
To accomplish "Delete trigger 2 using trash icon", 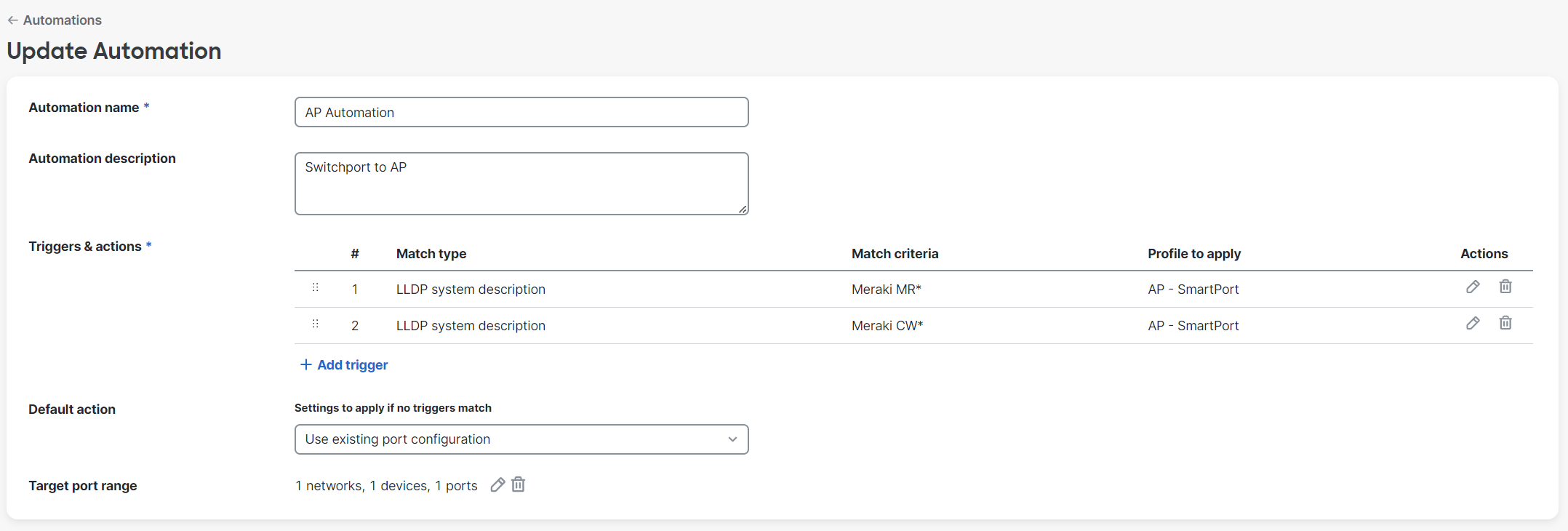I will pos(1505,323).
